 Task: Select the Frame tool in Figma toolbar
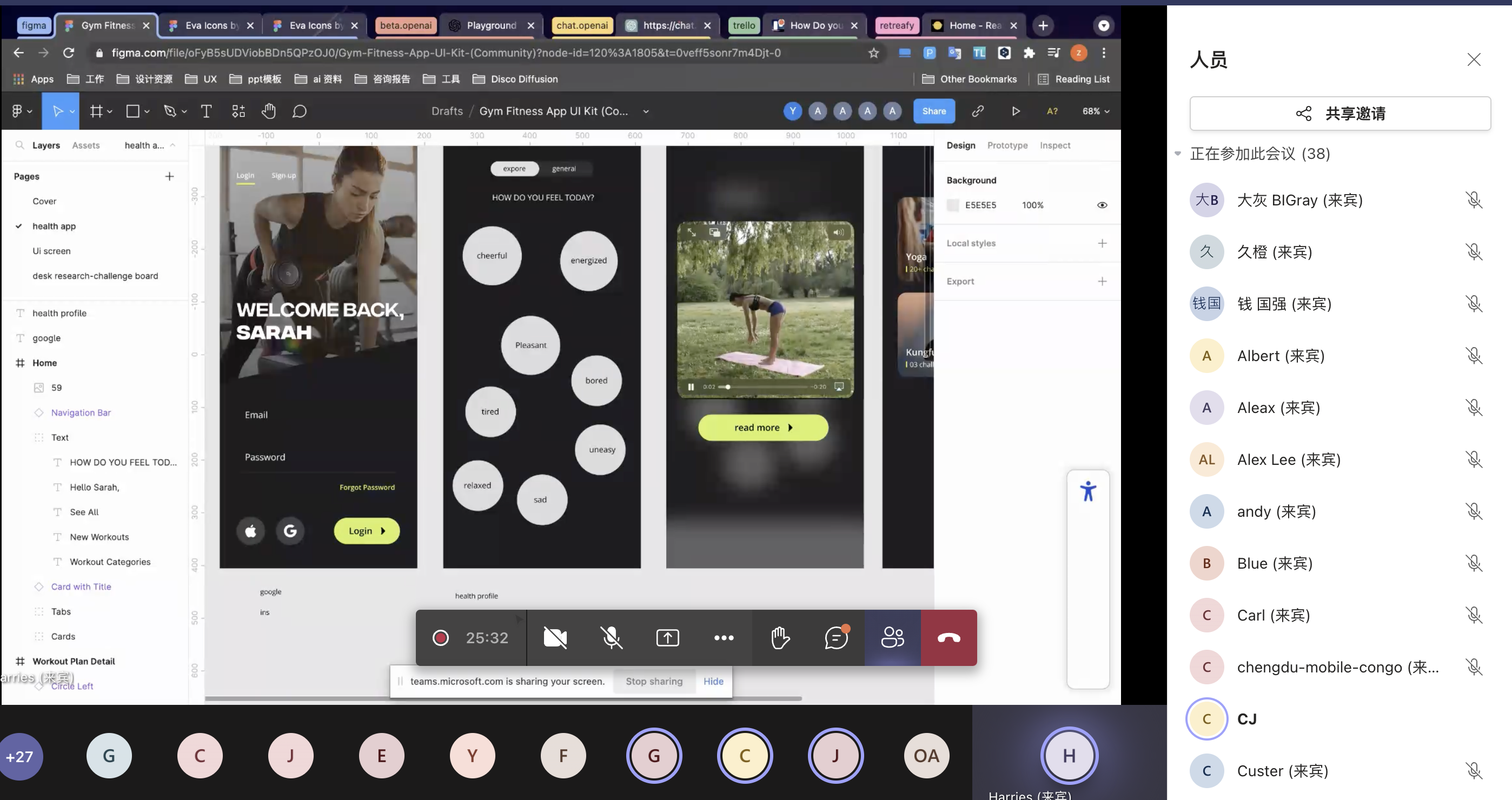pos(96,111)
